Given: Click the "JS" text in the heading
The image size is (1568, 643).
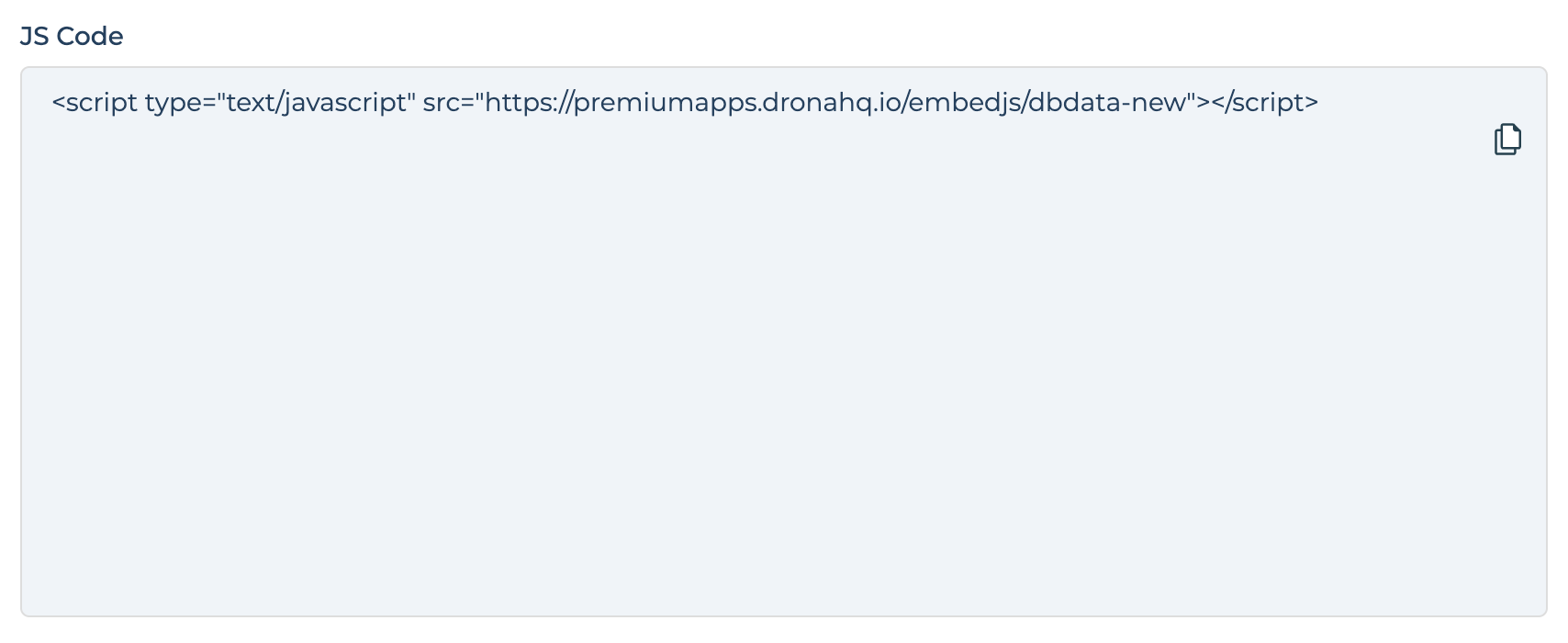Looking at the screenshot, I should point(35,37).
